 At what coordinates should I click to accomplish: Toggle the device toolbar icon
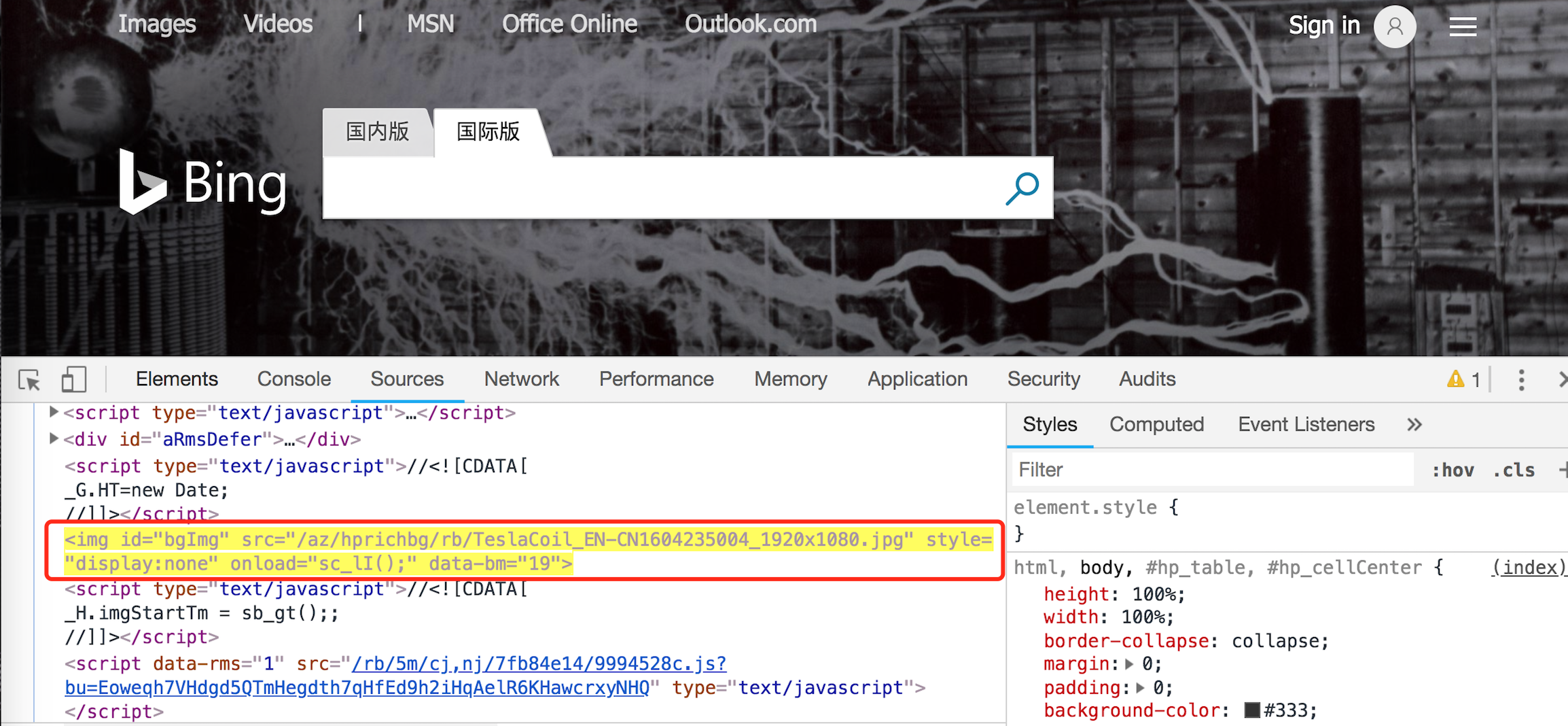(x=74, y=379)
